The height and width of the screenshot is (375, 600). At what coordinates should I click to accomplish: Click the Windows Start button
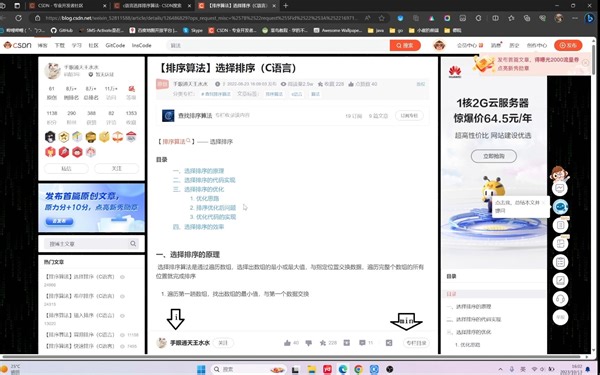(x=201, y=369)
